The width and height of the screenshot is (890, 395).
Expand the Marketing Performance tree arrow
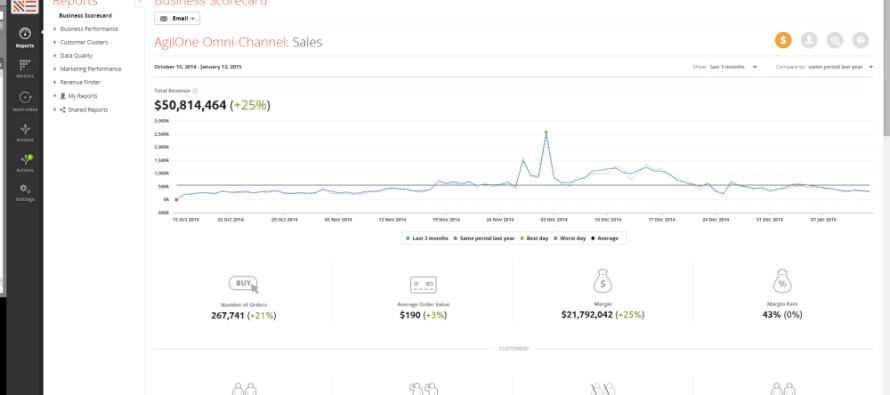(54, 69)
